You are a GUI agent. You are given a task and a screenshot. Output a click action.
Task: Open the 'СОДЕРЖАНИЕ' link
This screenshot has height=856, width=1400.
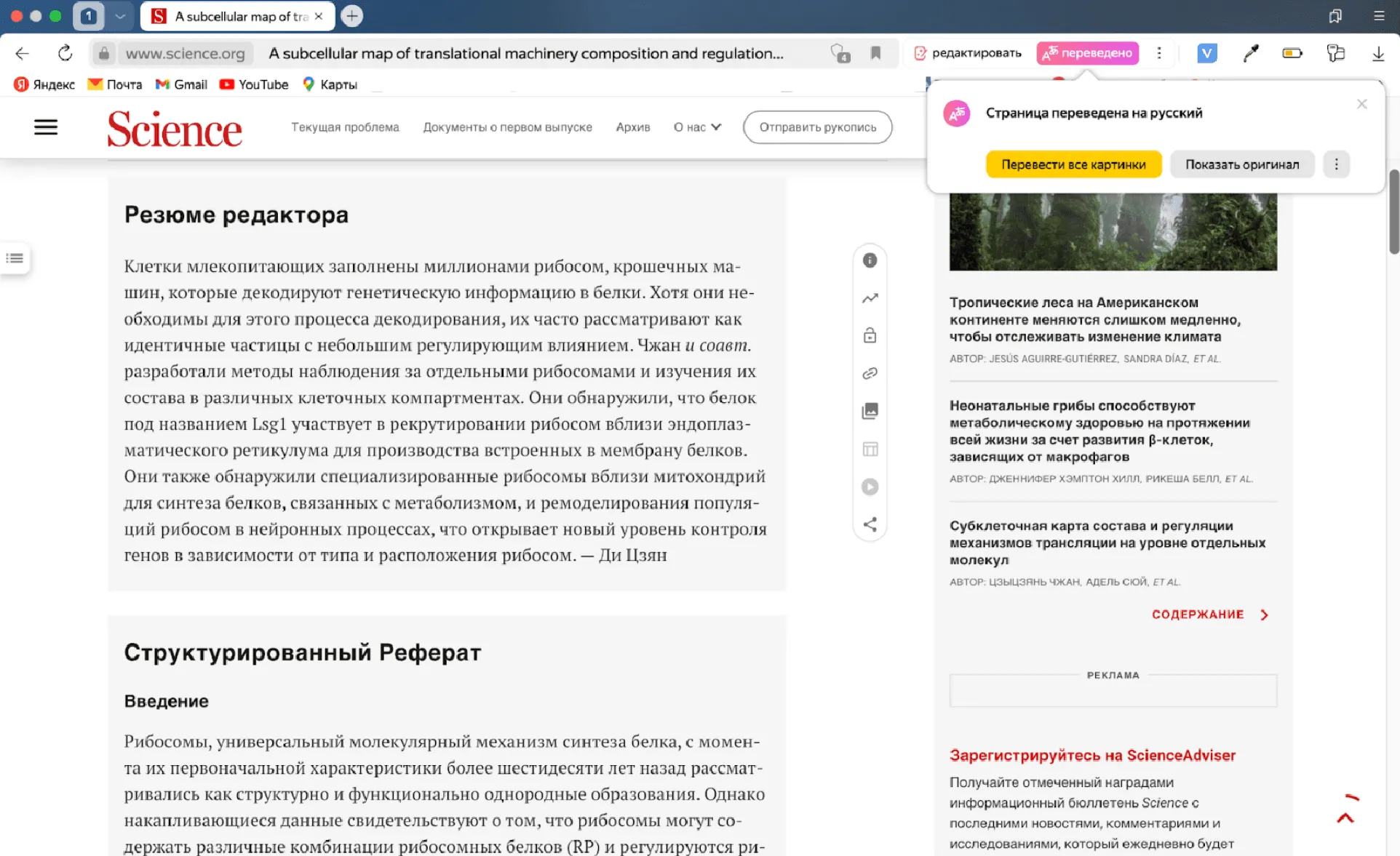coord(1209,615)
